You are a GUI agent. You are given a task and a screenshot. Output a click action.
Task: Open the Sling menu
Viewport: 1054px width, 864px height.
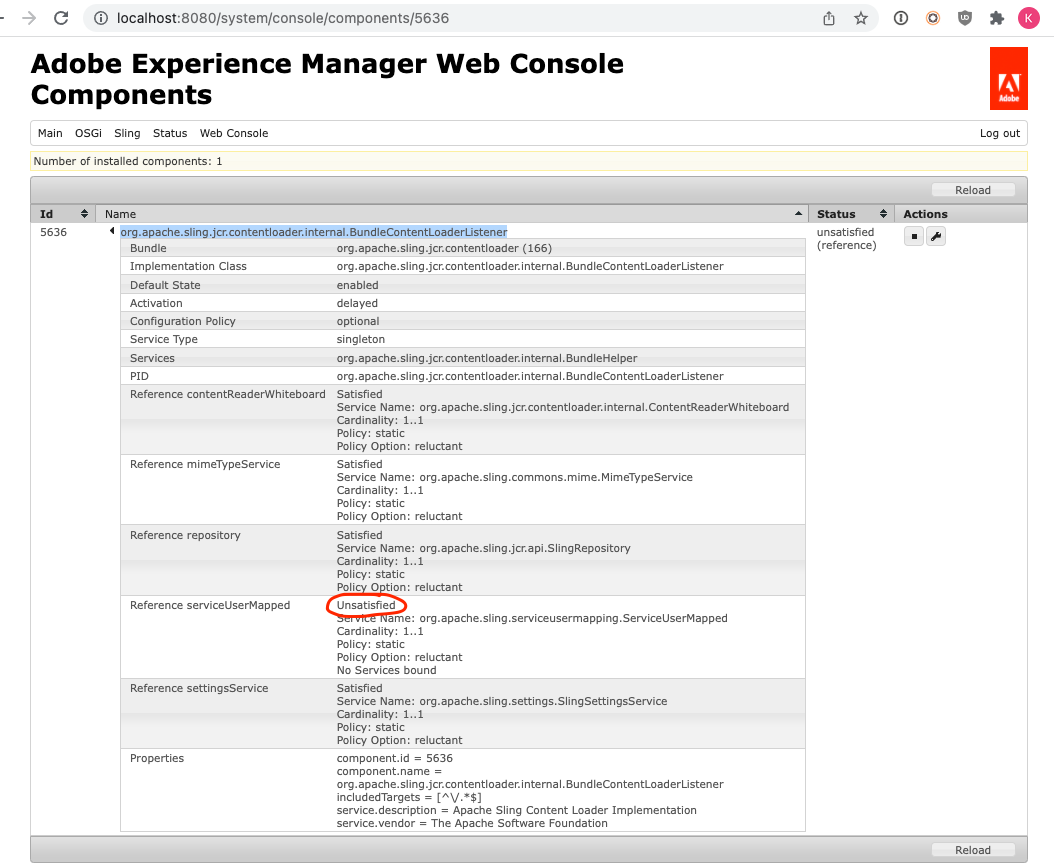(x=127, y=133)
